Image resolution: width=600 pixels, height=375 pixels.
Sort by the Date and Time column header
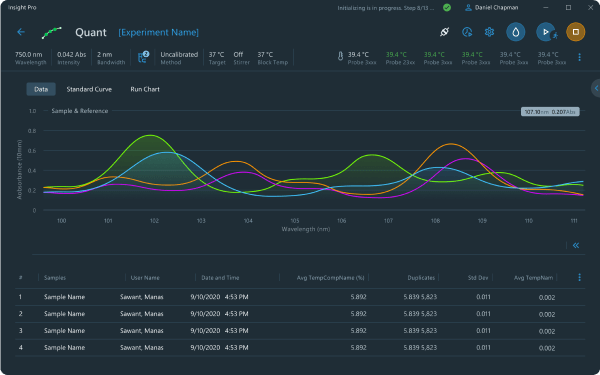(220, 278)
